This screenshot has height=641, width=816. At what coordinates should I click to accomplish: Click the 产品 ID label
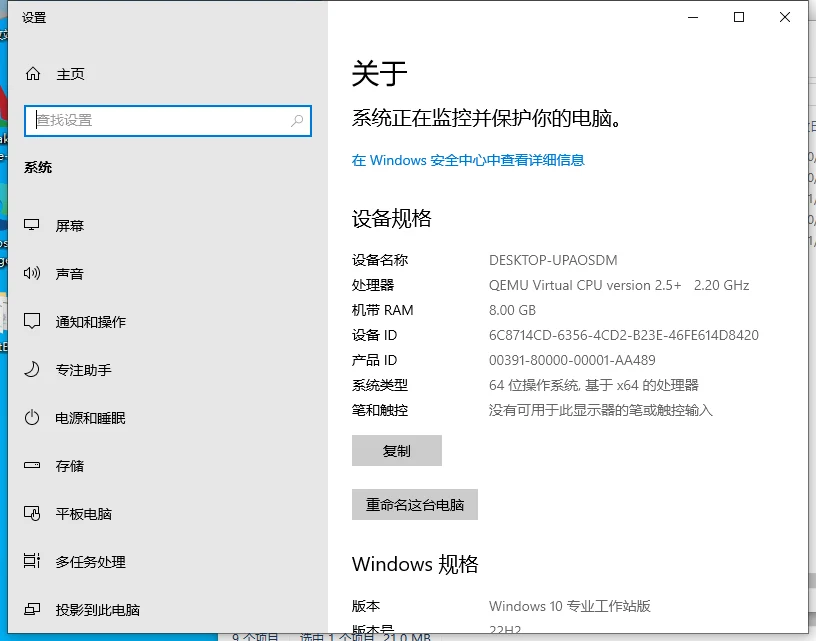point(374,360)
